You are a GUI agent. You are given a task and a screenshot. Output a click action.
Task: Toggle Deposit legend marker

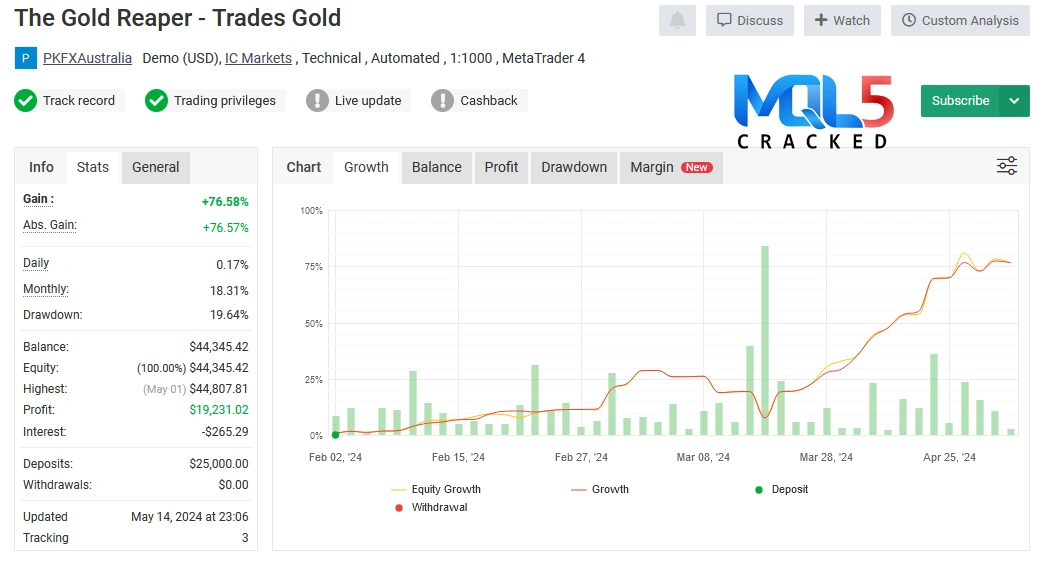coord(781,489)
